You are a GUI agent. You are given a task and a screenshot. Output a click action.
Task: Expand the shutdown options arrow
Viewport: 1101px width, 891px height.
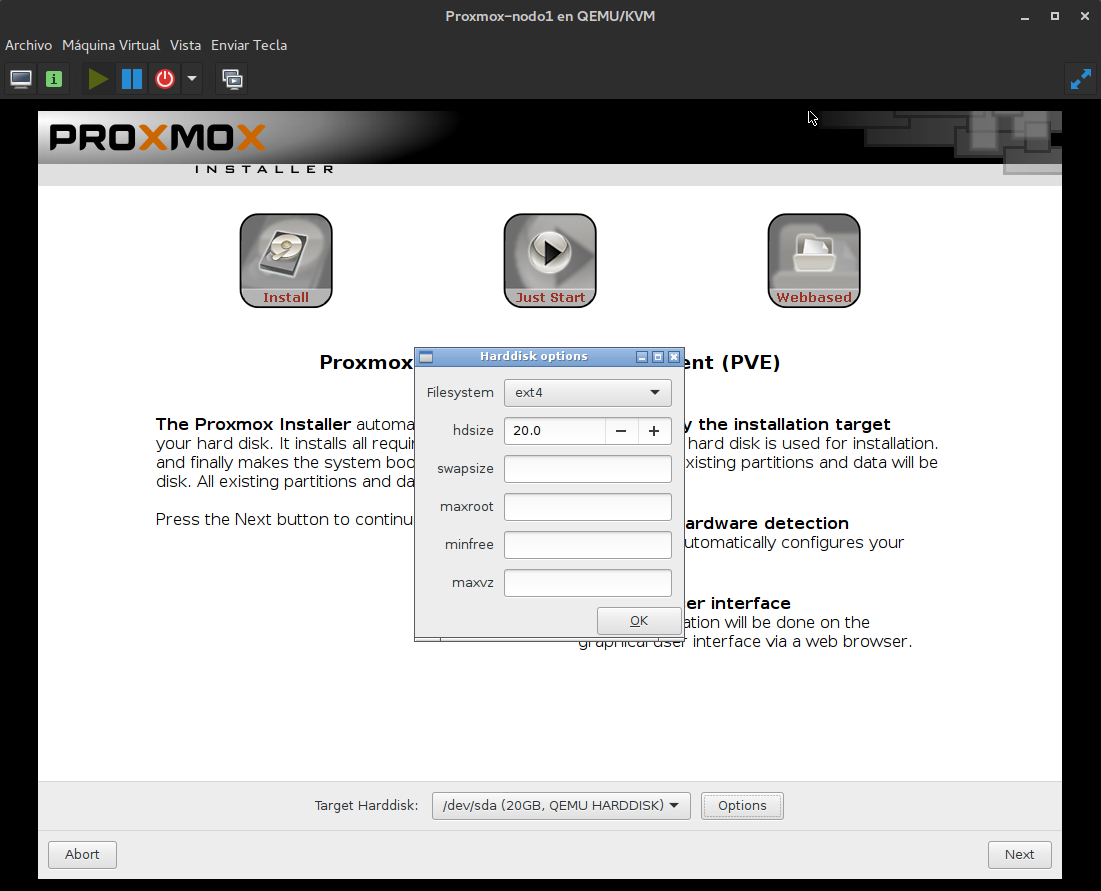click(x=192, y=79)
